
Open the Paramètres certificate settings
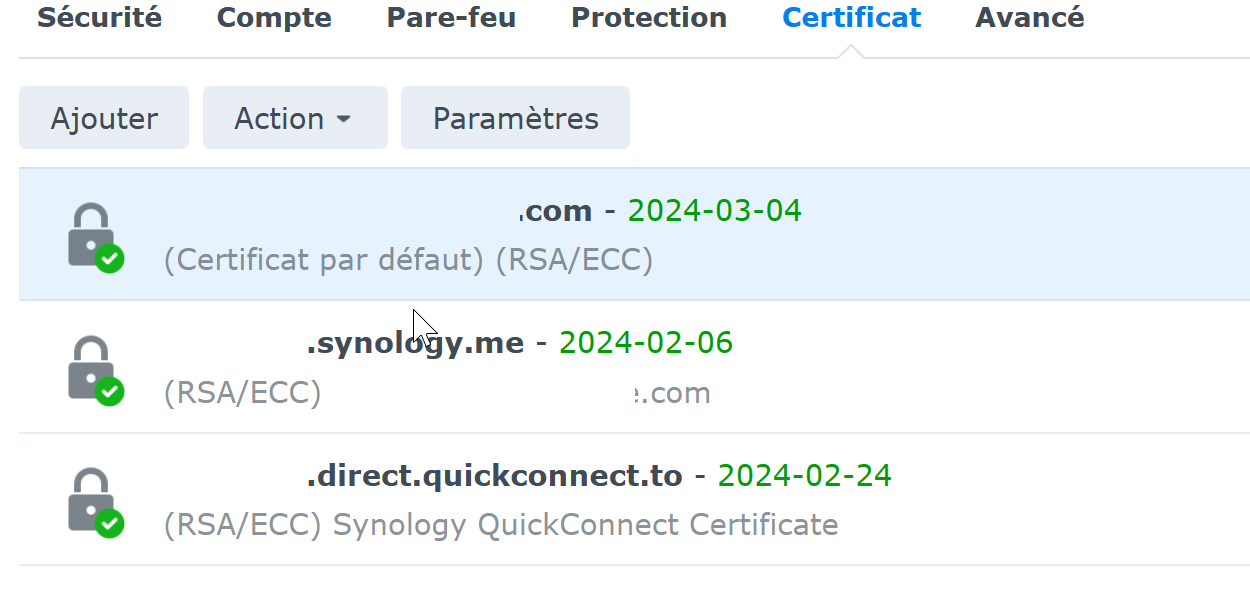tap(515, 118)
